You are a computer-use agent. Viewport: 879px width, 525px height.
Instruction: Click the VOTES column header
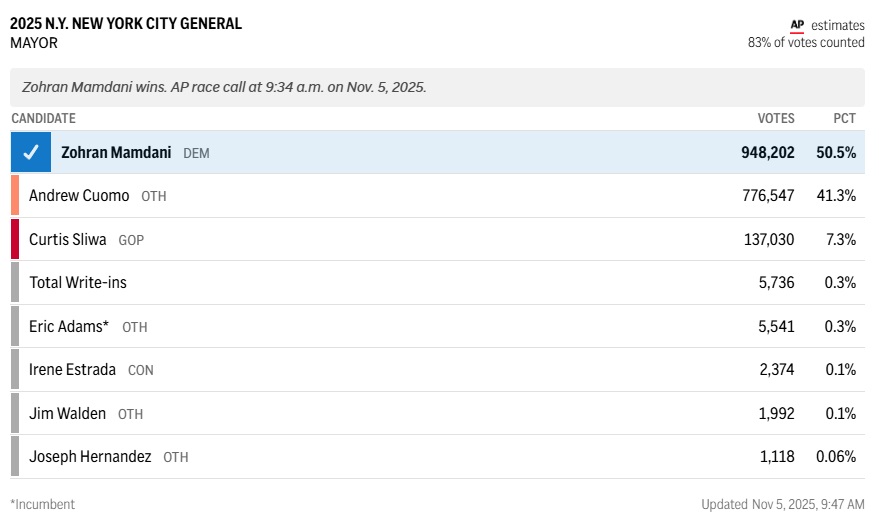point(776,118)
